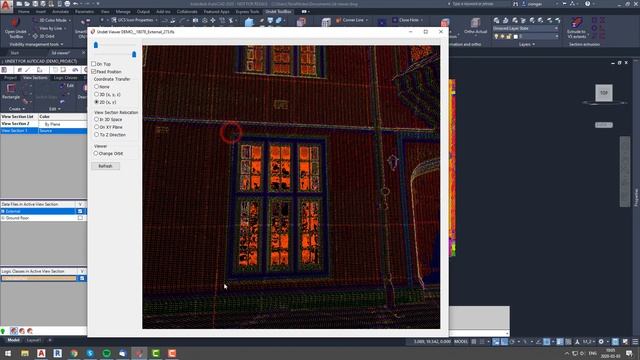Image resolution: width=640 pixels, height=360 pixels.
Task: Click the status bar settings gear icon
Action: pyautogui.click(x=601, y=342)
